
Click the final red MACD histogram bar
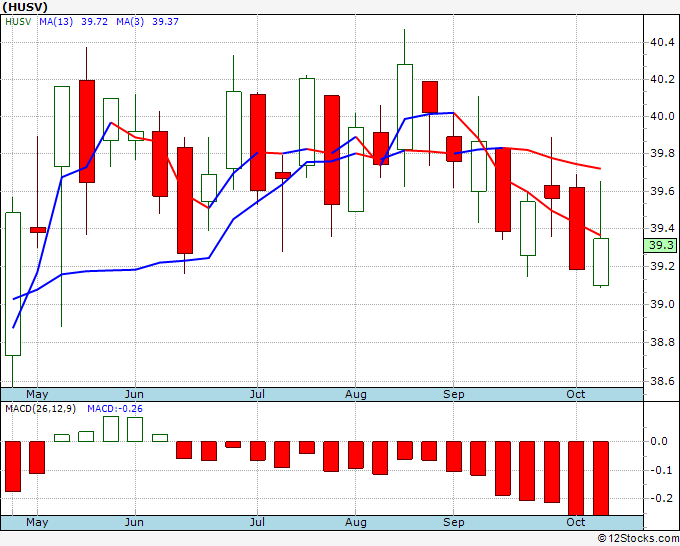pyautogui.click(x=601, y=478)
